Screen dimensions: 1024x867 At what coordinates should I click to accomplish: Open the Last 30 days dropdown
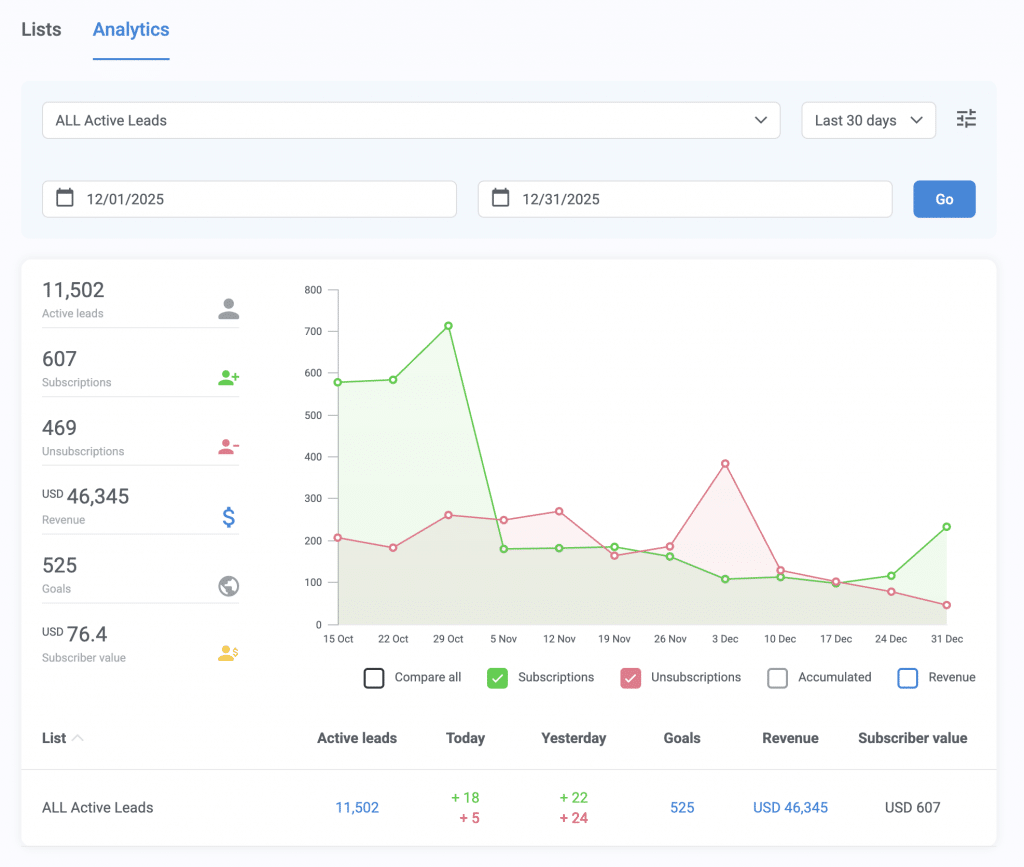tap(867, 120)
